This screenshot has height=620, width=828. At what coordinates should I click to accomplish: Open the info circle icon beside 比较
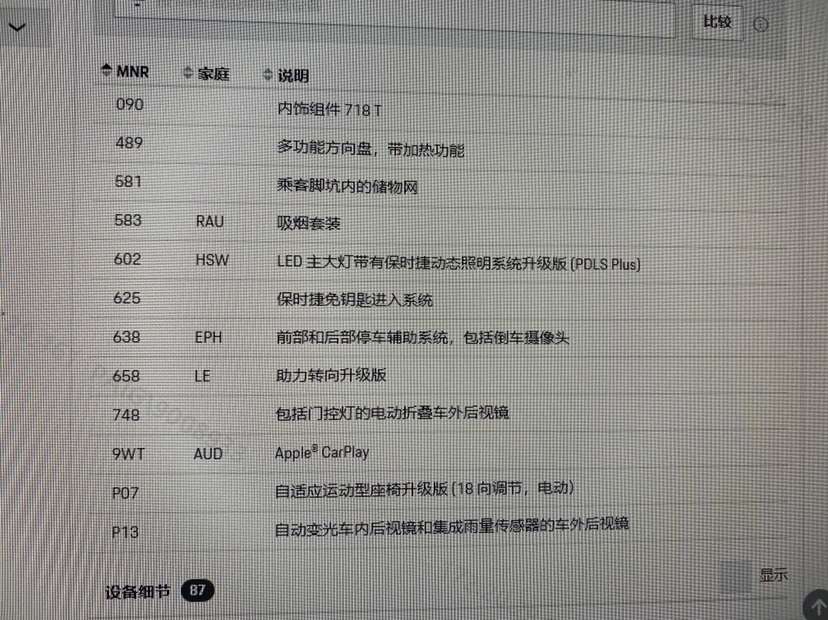click(760, 24)
